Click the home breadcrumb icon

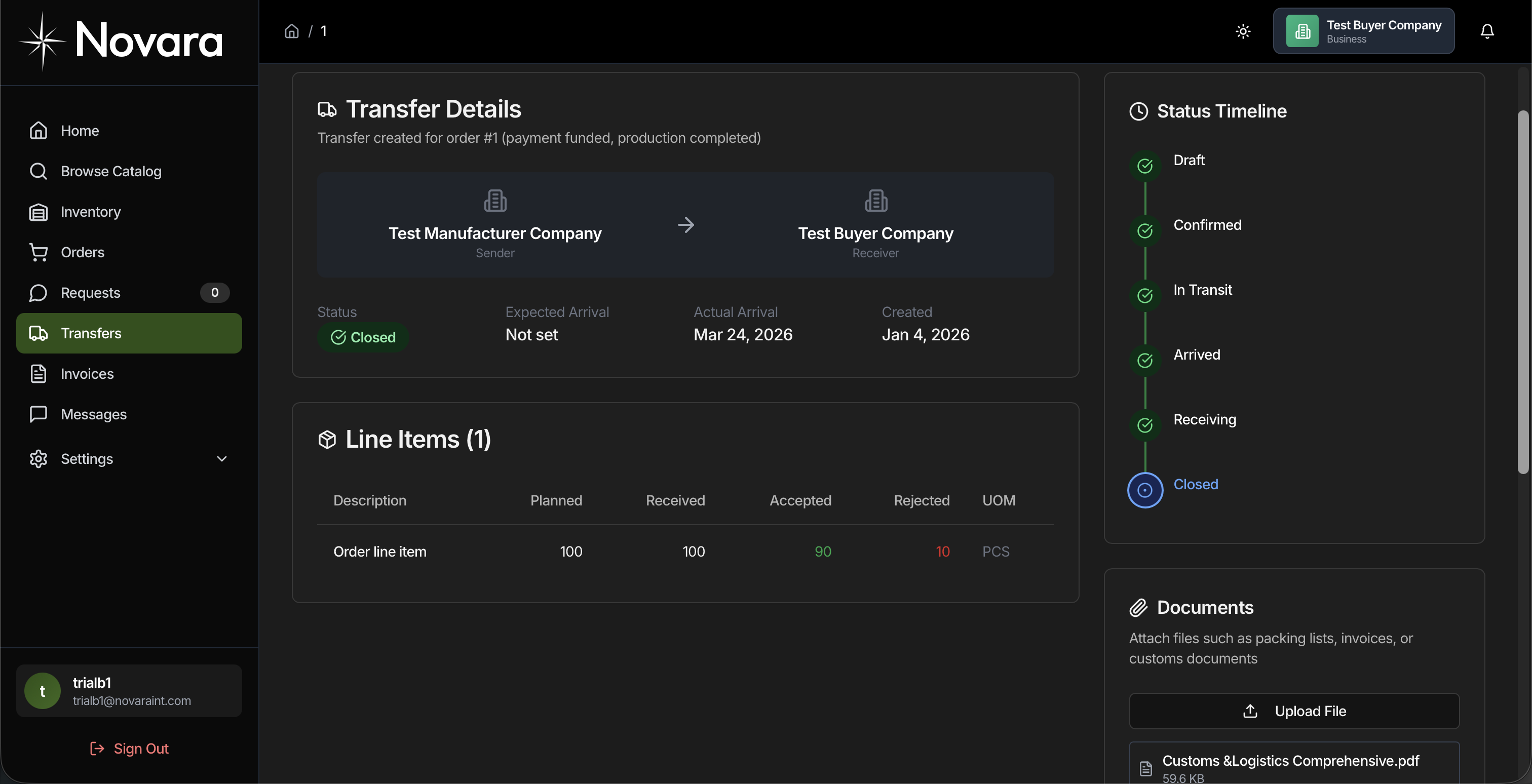291,31
